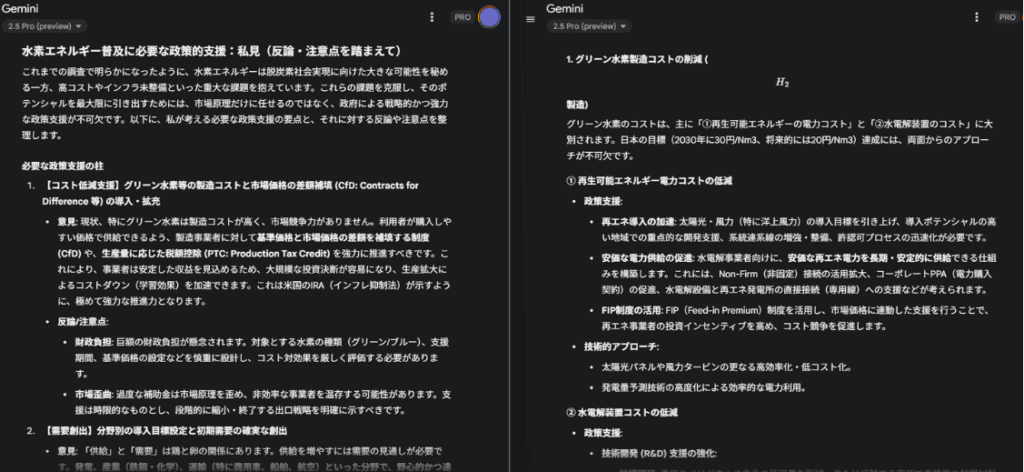Open three-dot options menu in left Gemini window

(x=432, y=18)
